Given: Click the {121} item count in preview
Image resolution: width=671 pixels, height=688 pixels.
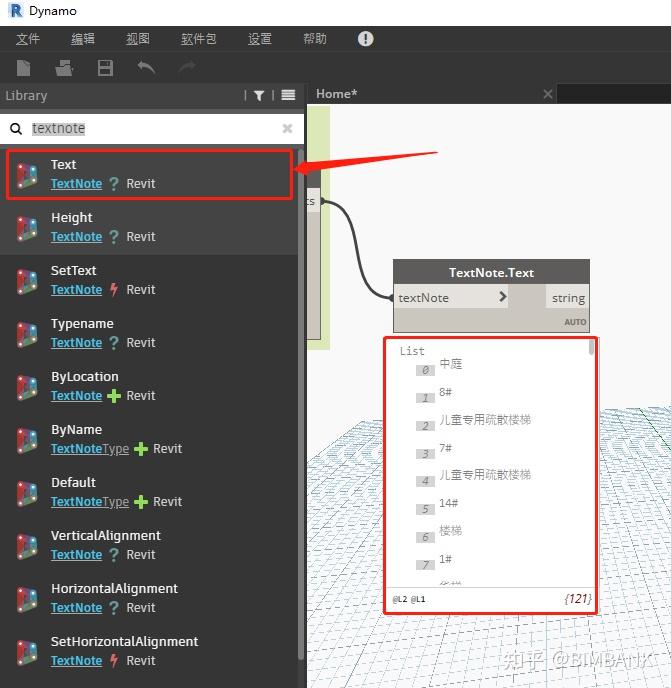Looking at the screenshot, I should pos(578,598).
